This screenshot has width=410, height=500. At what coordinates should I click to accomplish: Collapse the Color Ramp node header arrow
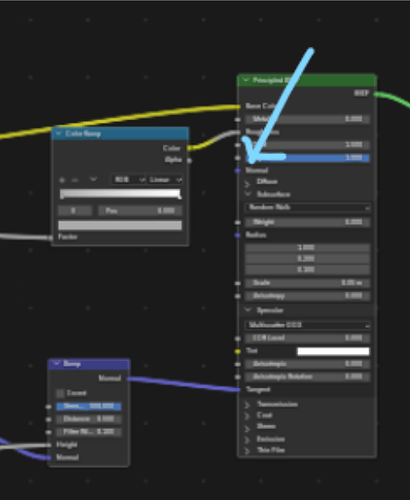coord(59,133)
